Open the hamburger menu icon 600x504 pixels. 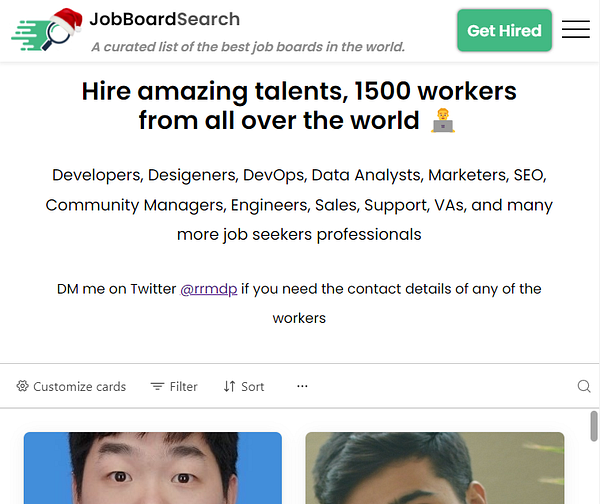(576, 29)
